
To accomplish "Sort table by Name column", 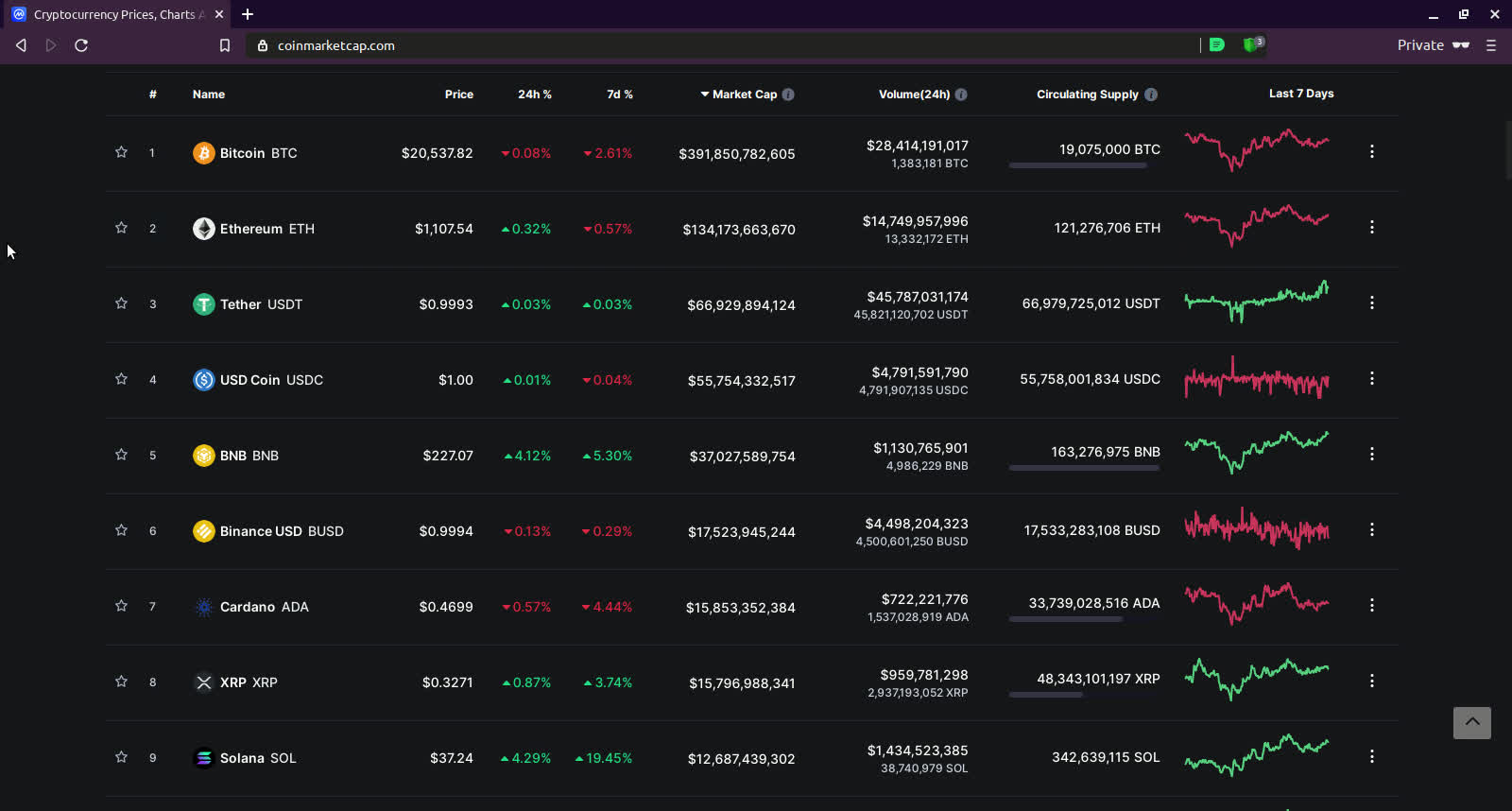I will point(209,95).
